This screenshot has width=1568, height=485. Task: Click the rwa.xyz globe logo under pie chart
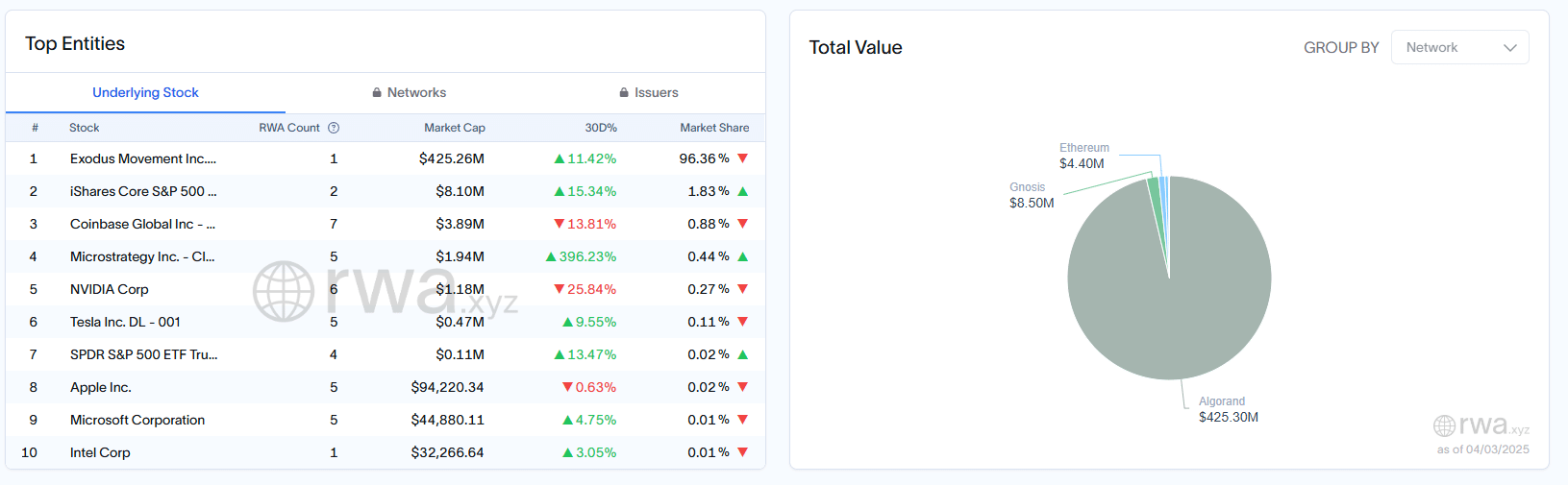(1444, 425)
